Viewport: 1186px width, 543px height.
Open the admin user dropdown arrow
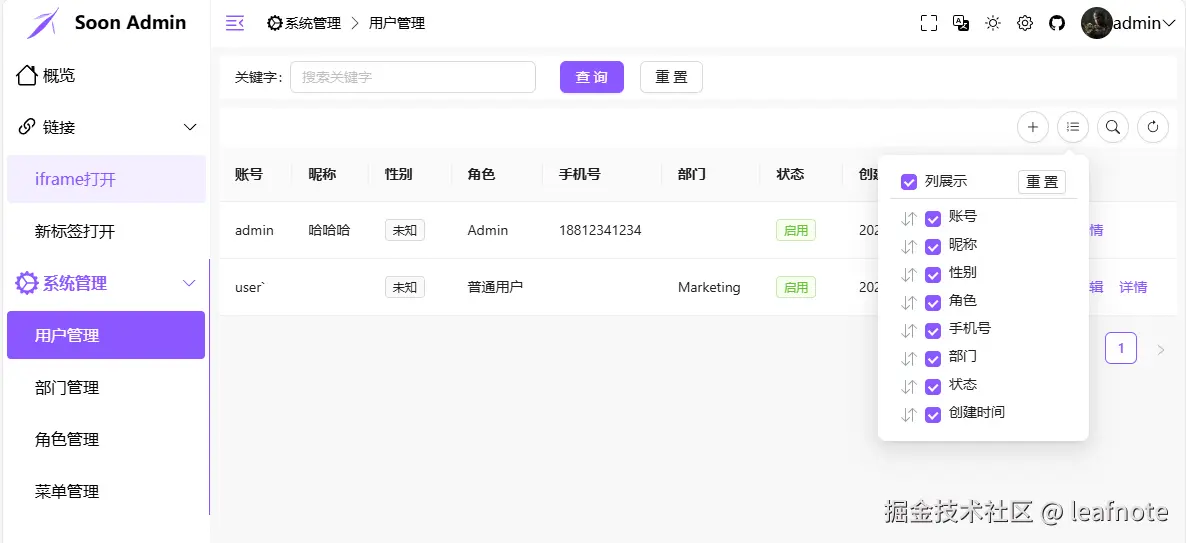[x=1168, y=24]
